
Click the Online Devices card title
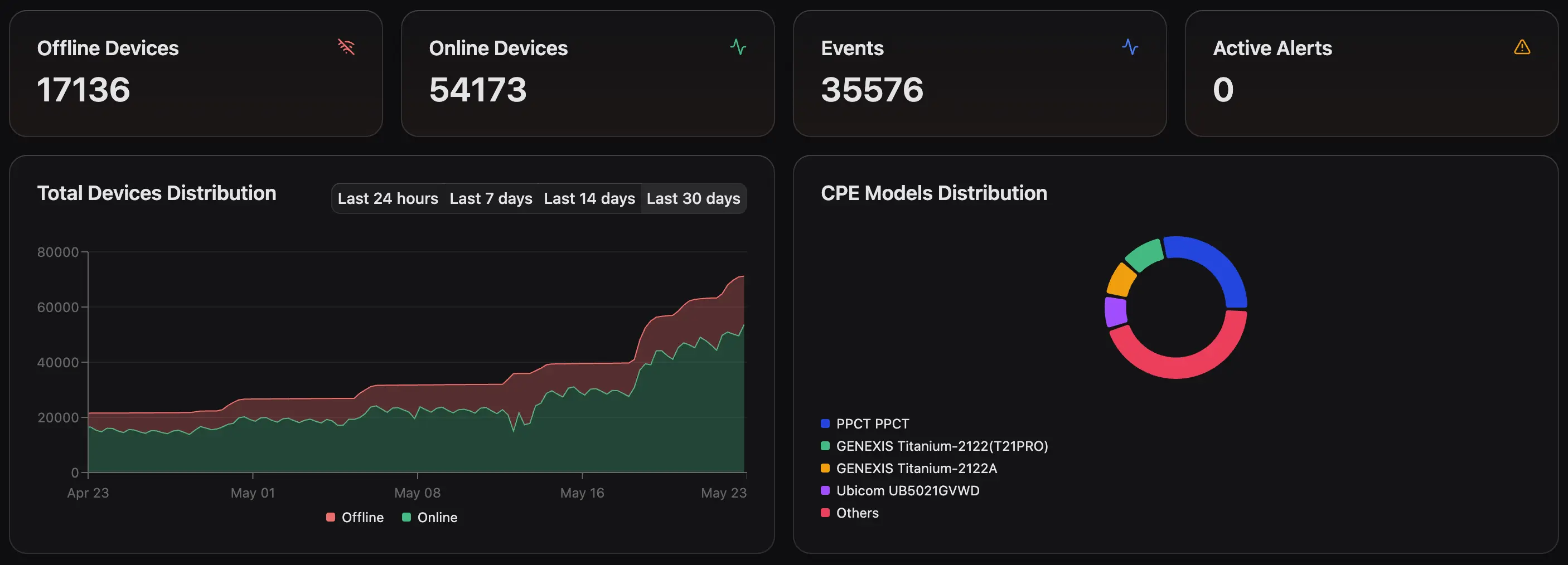click(498, 48)
